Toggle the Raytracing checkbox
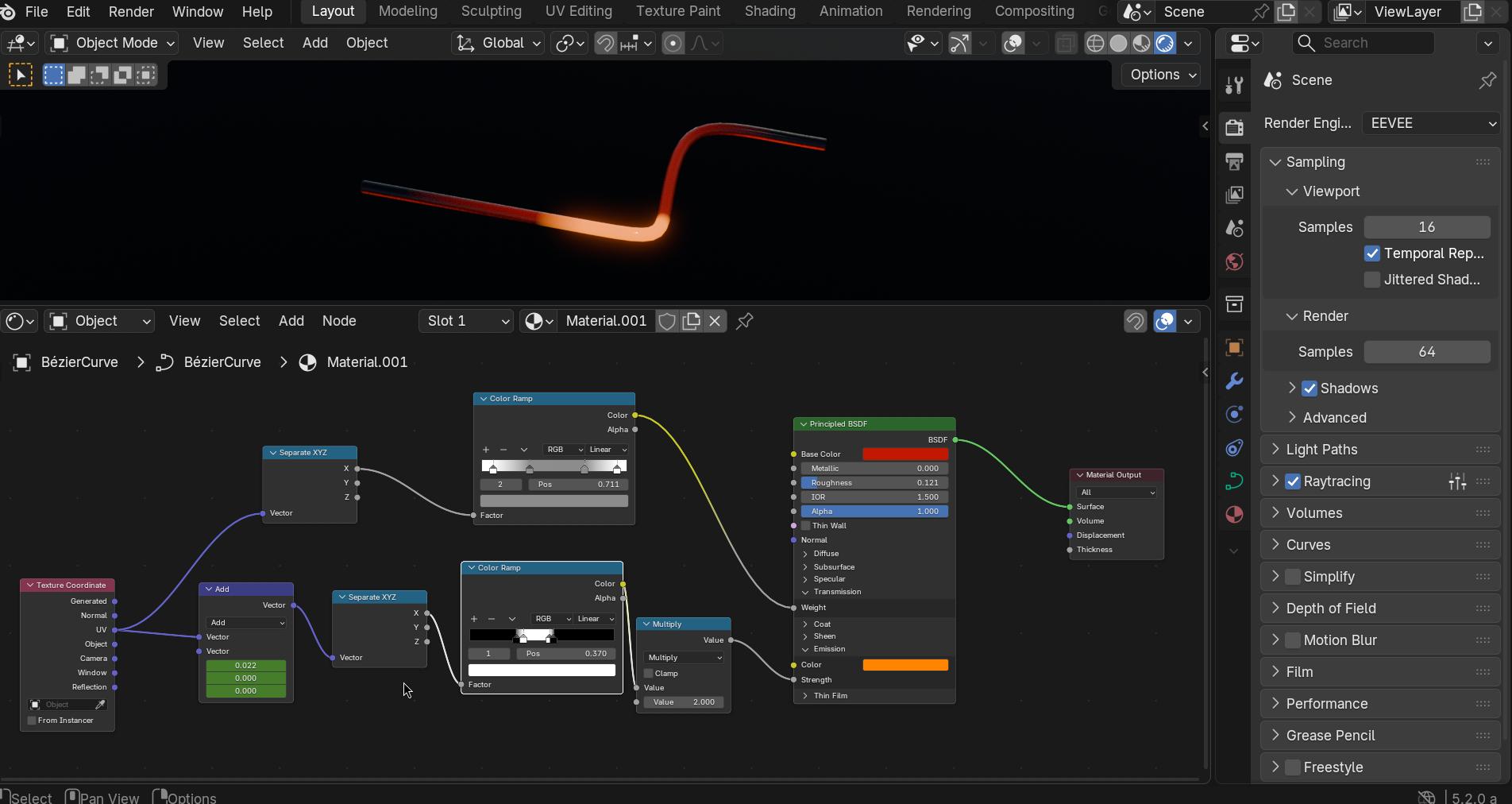 (x=1293, y=481)
